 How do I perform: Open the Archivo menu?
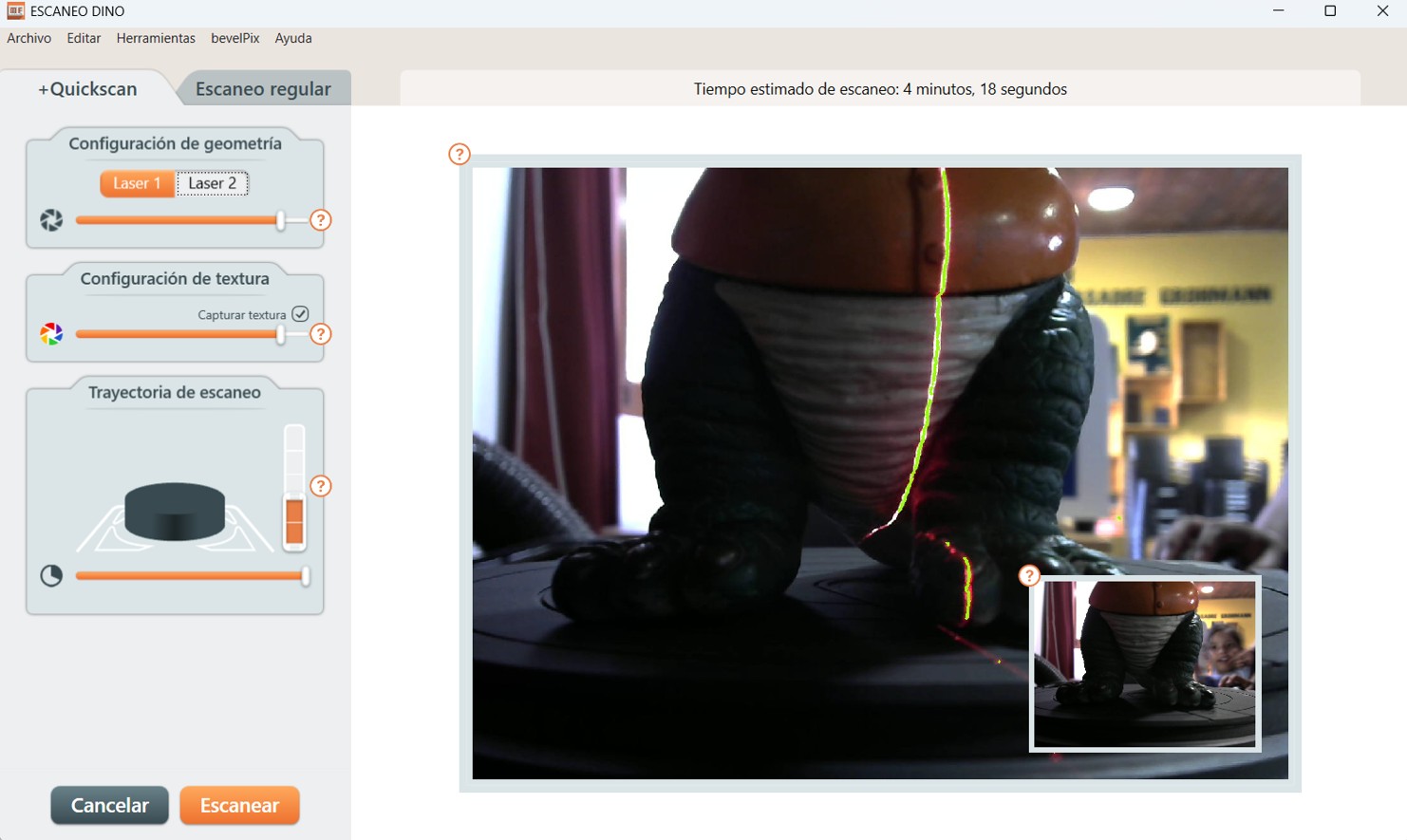click(29, 38)
